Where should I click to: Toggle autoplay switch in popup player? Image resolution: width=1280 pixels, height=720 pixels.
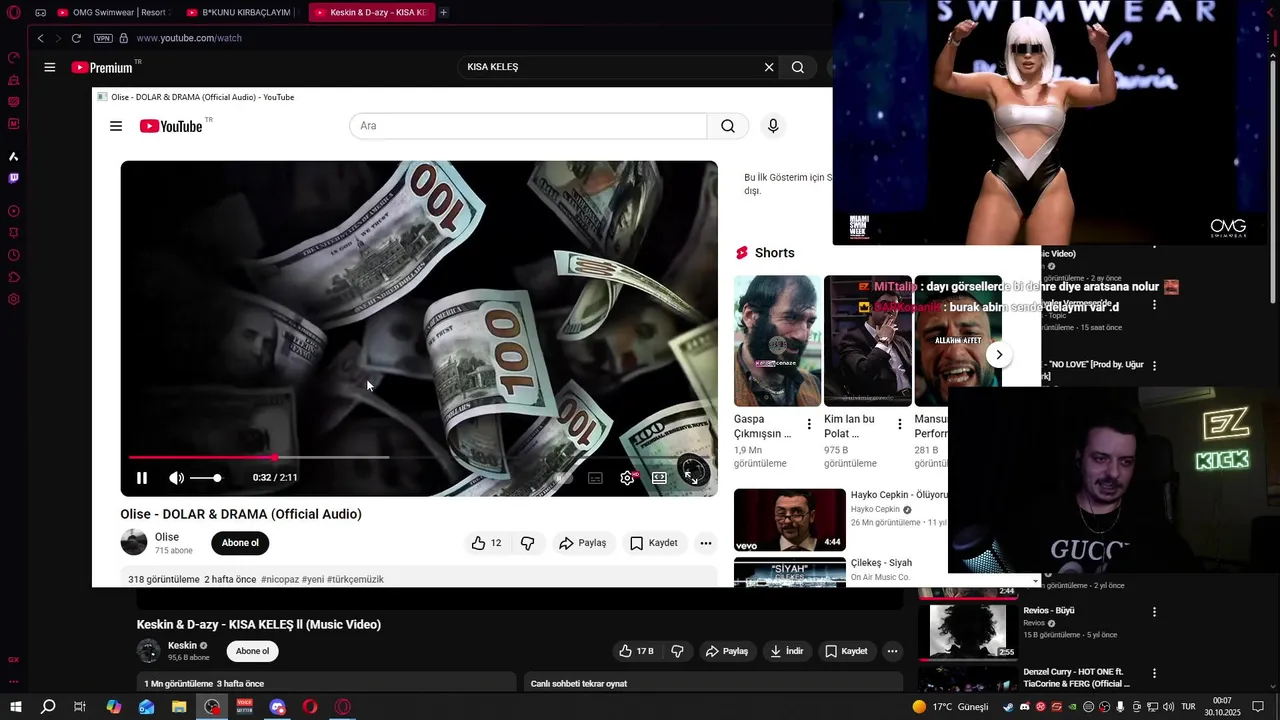[563, 478]
